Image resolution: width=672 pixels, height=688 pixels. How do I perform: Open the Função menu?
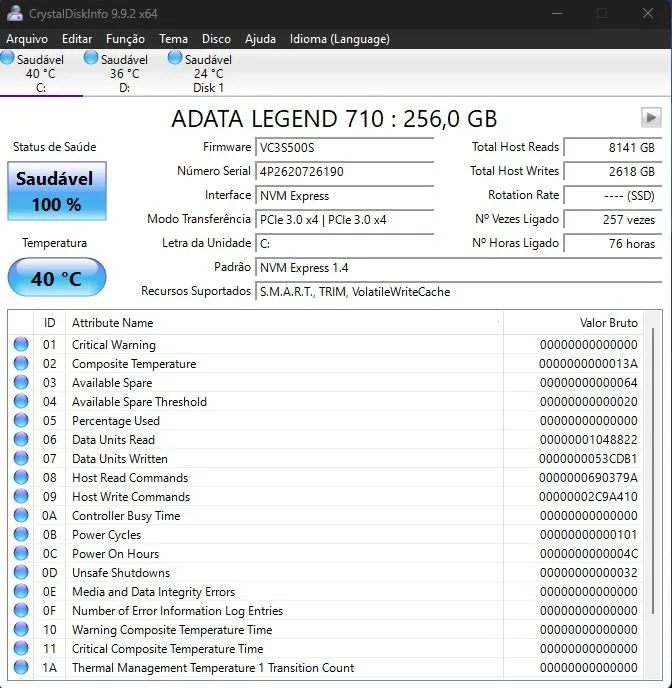click(x=125, y=39)
